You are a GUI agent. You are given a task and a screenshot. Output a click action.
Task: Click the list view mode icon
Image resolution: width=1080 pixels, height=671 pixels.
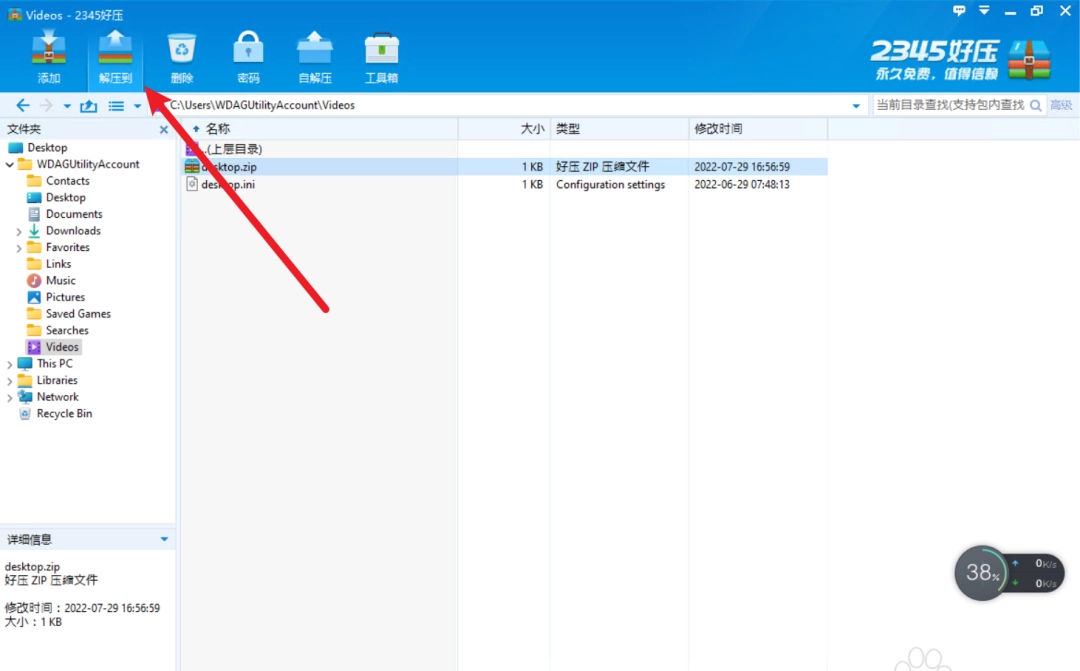tap(116, 105)
